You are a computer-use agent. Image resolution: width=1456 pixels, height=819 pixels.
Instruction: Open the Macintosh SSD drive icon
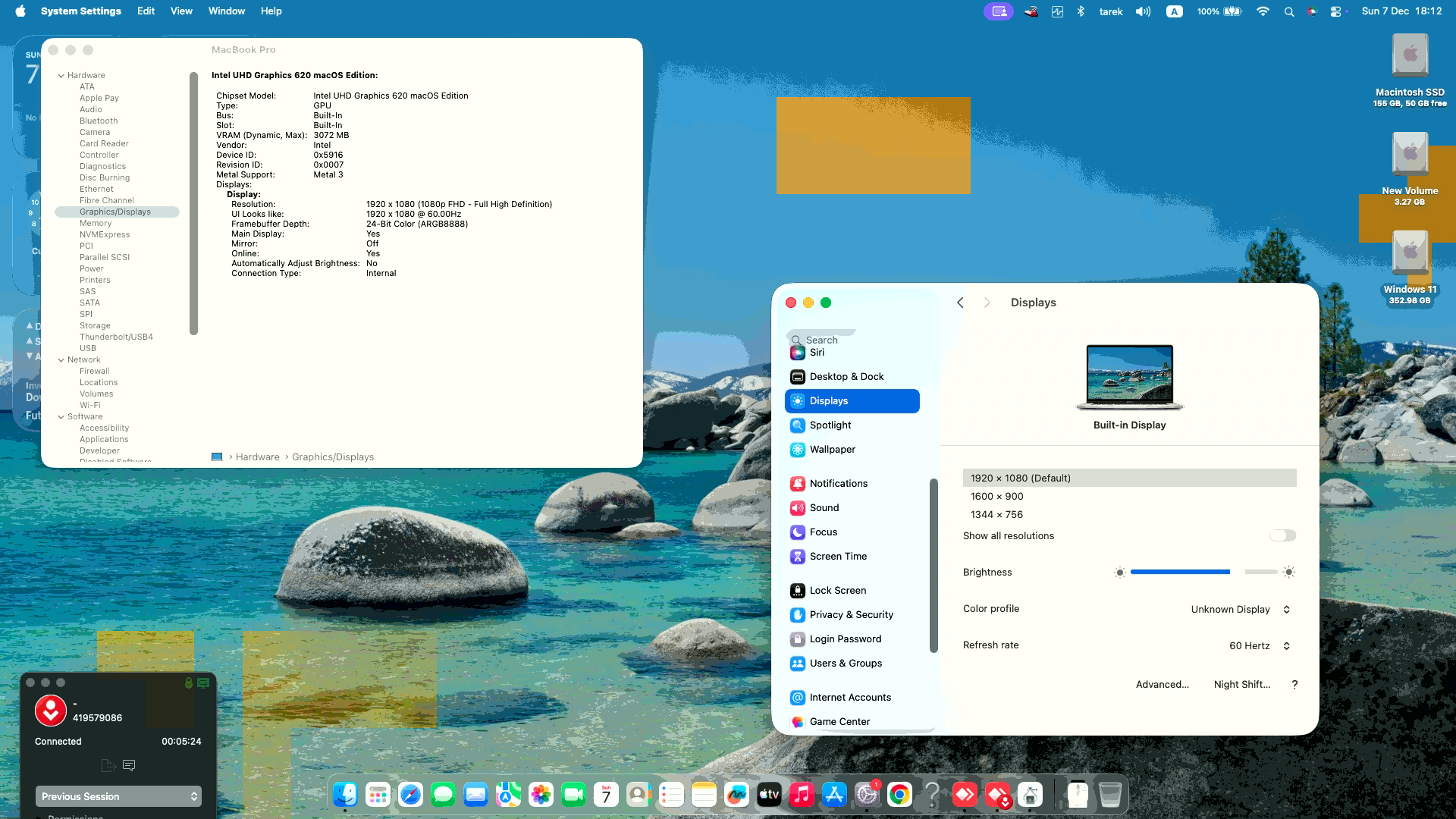(x=1410, y=56)
